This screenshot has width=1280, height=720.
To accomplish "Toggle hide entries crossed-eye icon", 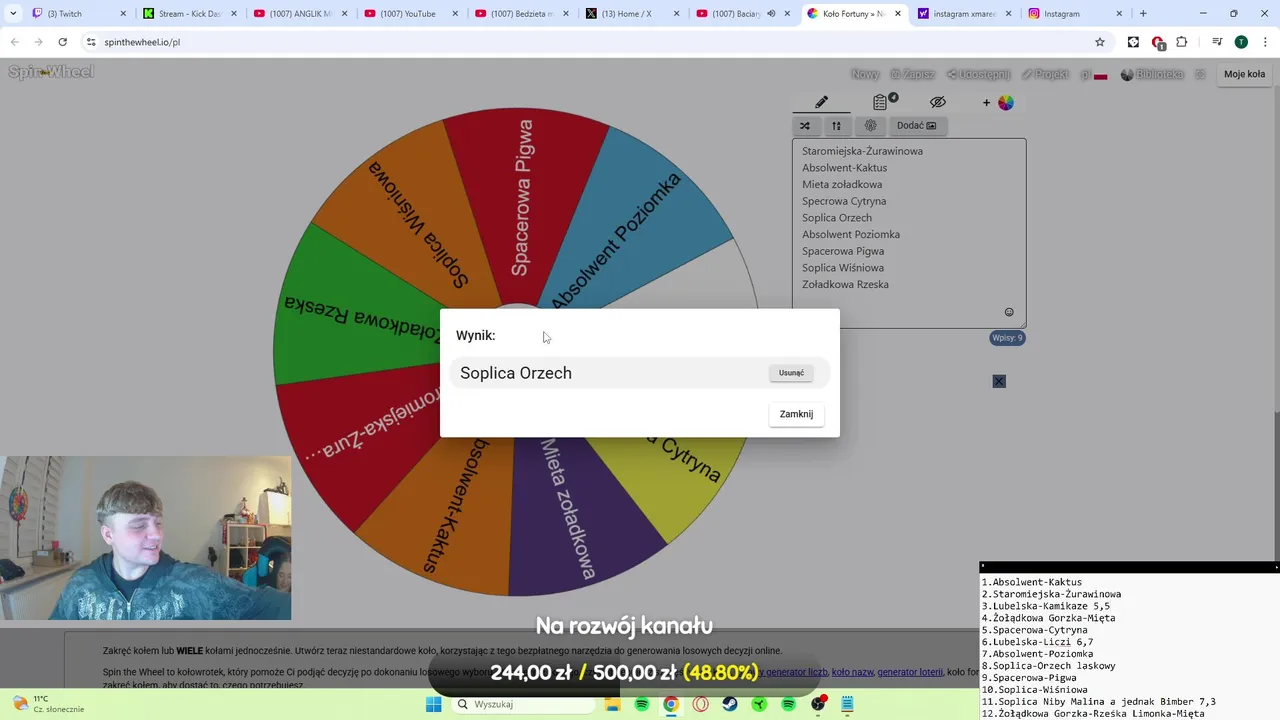I will coord(937,102).
